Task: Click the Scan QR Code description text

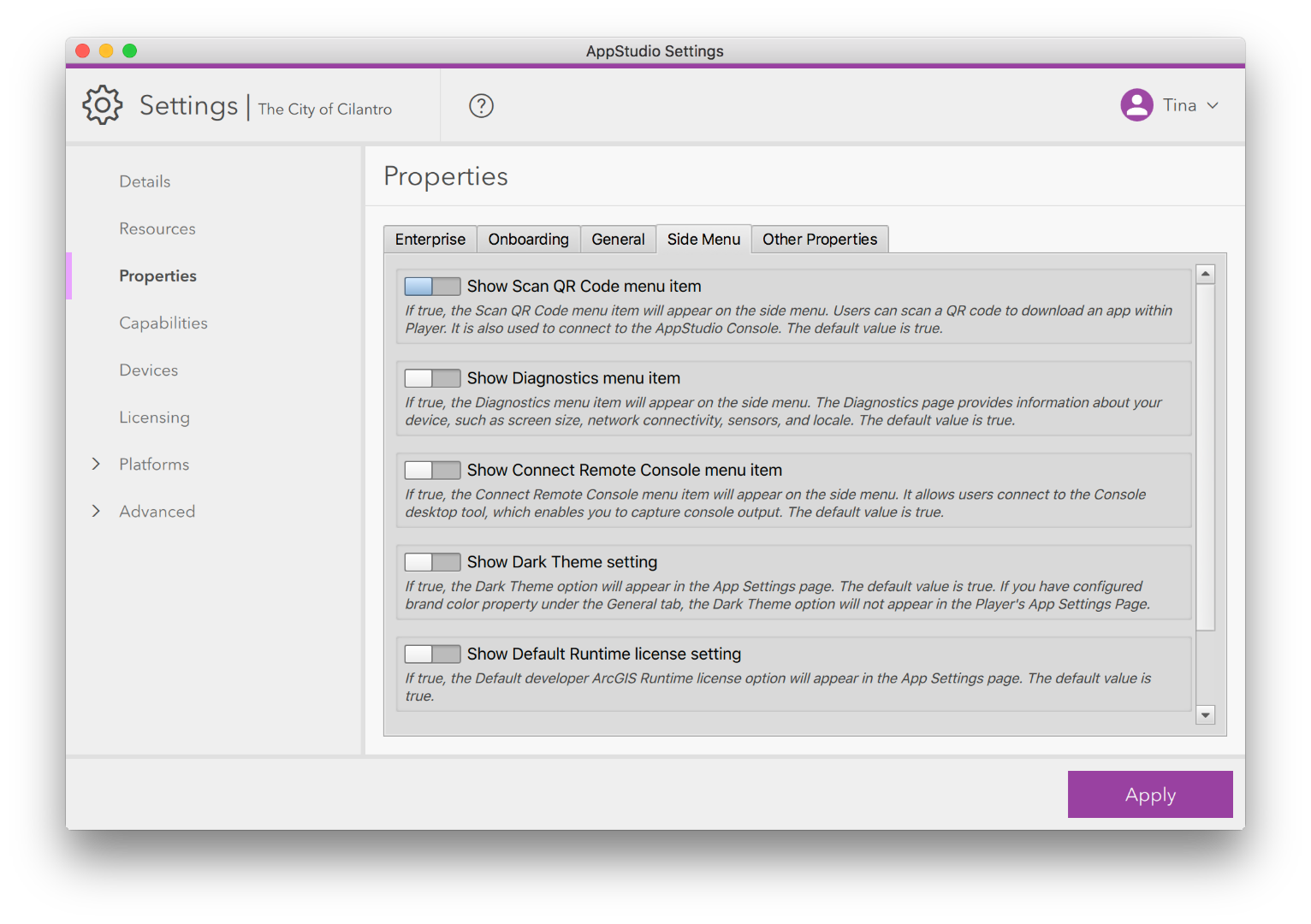Action: (789, 319)
